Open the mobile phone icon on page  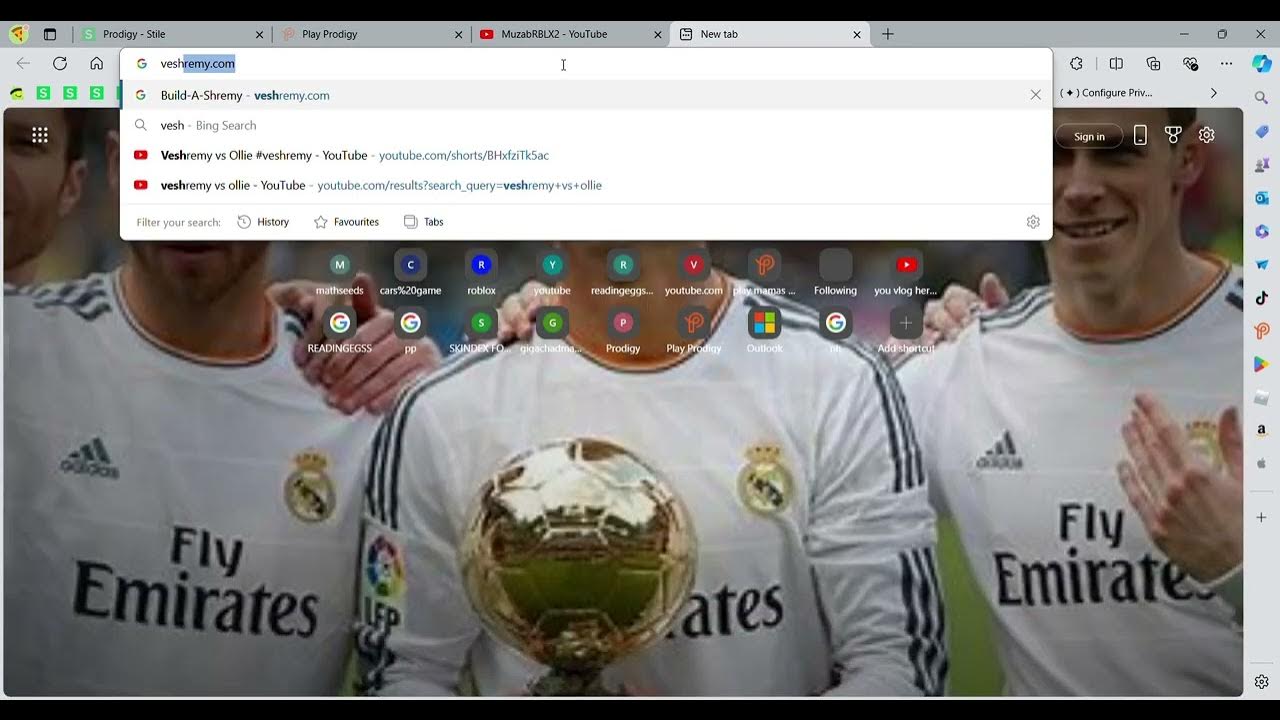click(1140, 136)
